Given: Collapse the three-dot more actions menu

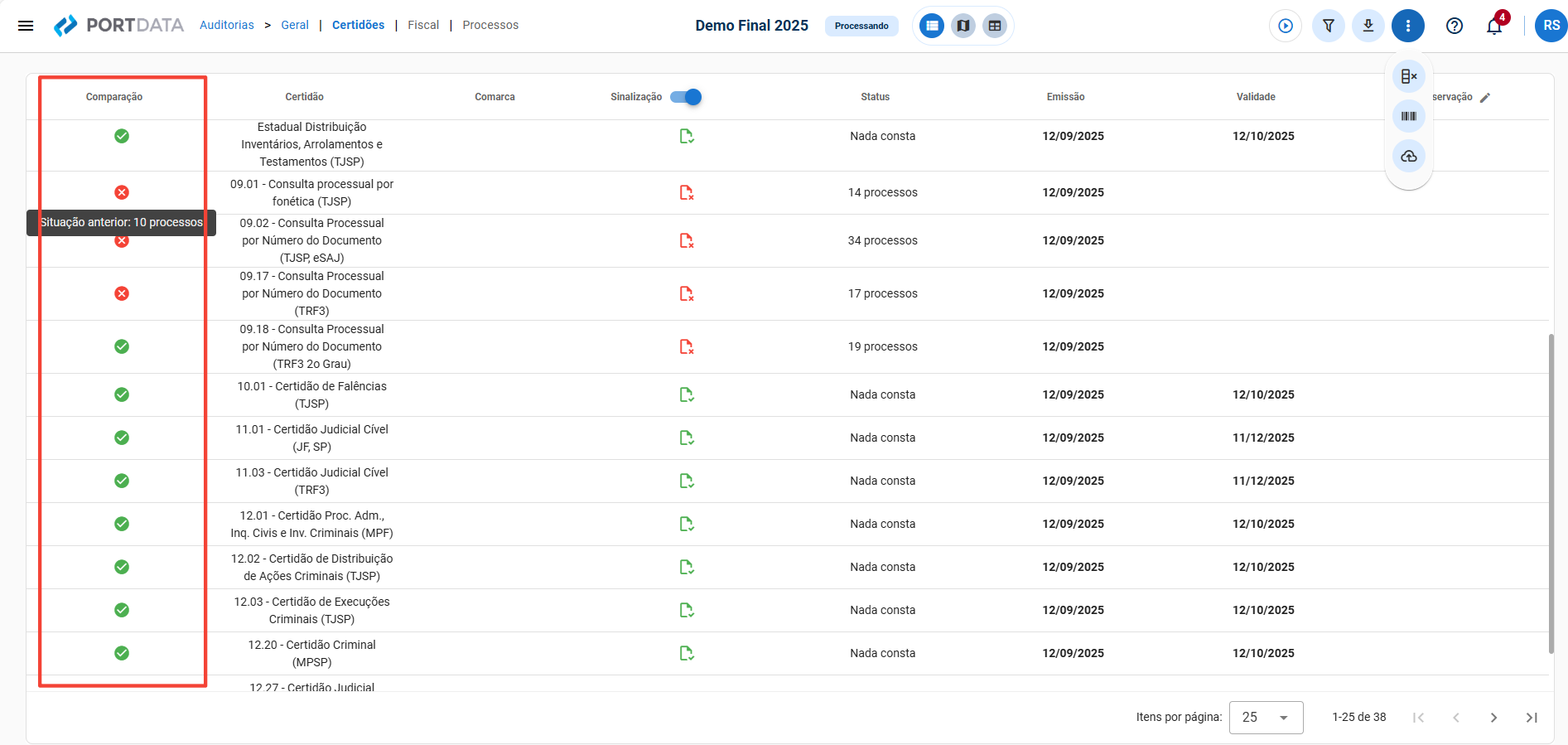Looking at the screenshot, I should pyautogui.click(x=1407, y=26).
